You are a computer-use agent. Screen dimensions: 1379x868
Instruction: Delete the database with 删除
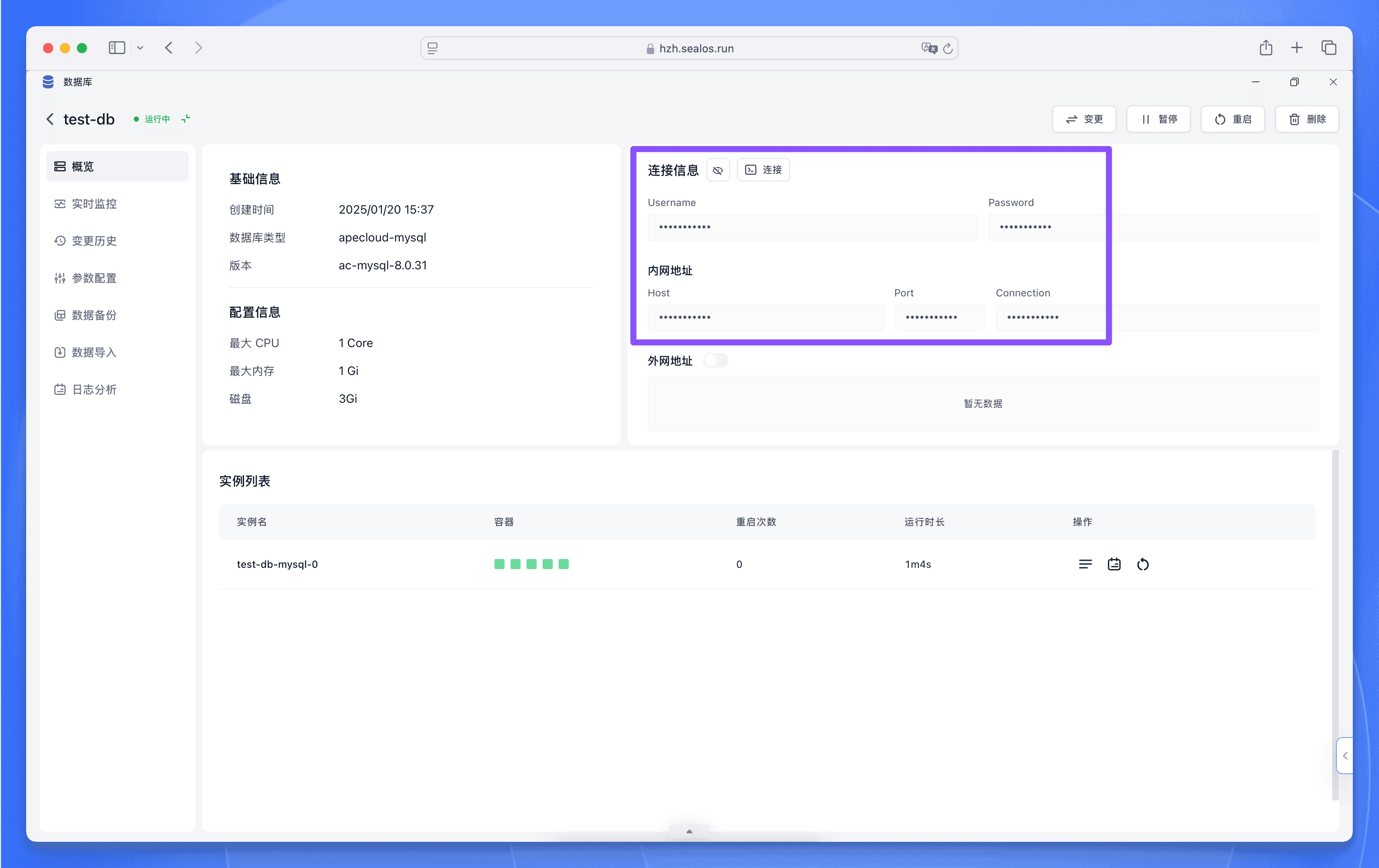coord(1307,119)
